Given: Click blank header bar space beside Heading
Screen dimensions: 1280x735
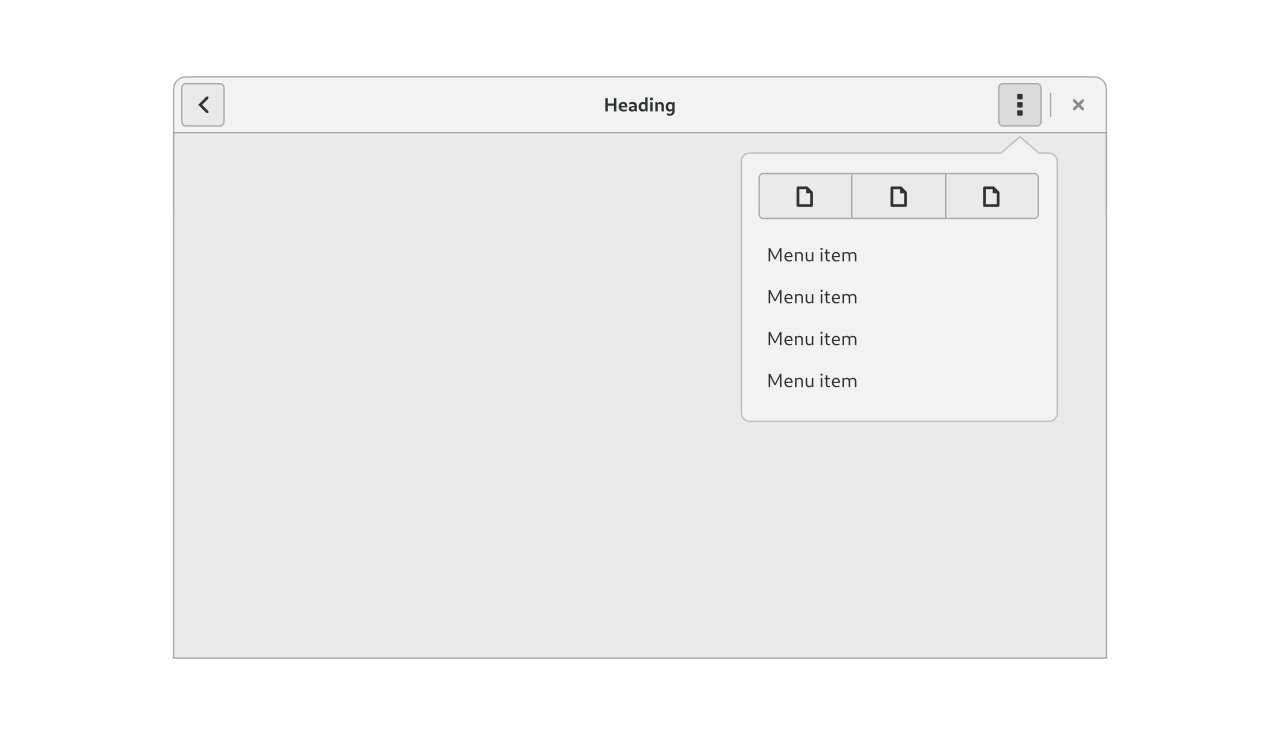Looking at the screenshot, I should [400, 105].
